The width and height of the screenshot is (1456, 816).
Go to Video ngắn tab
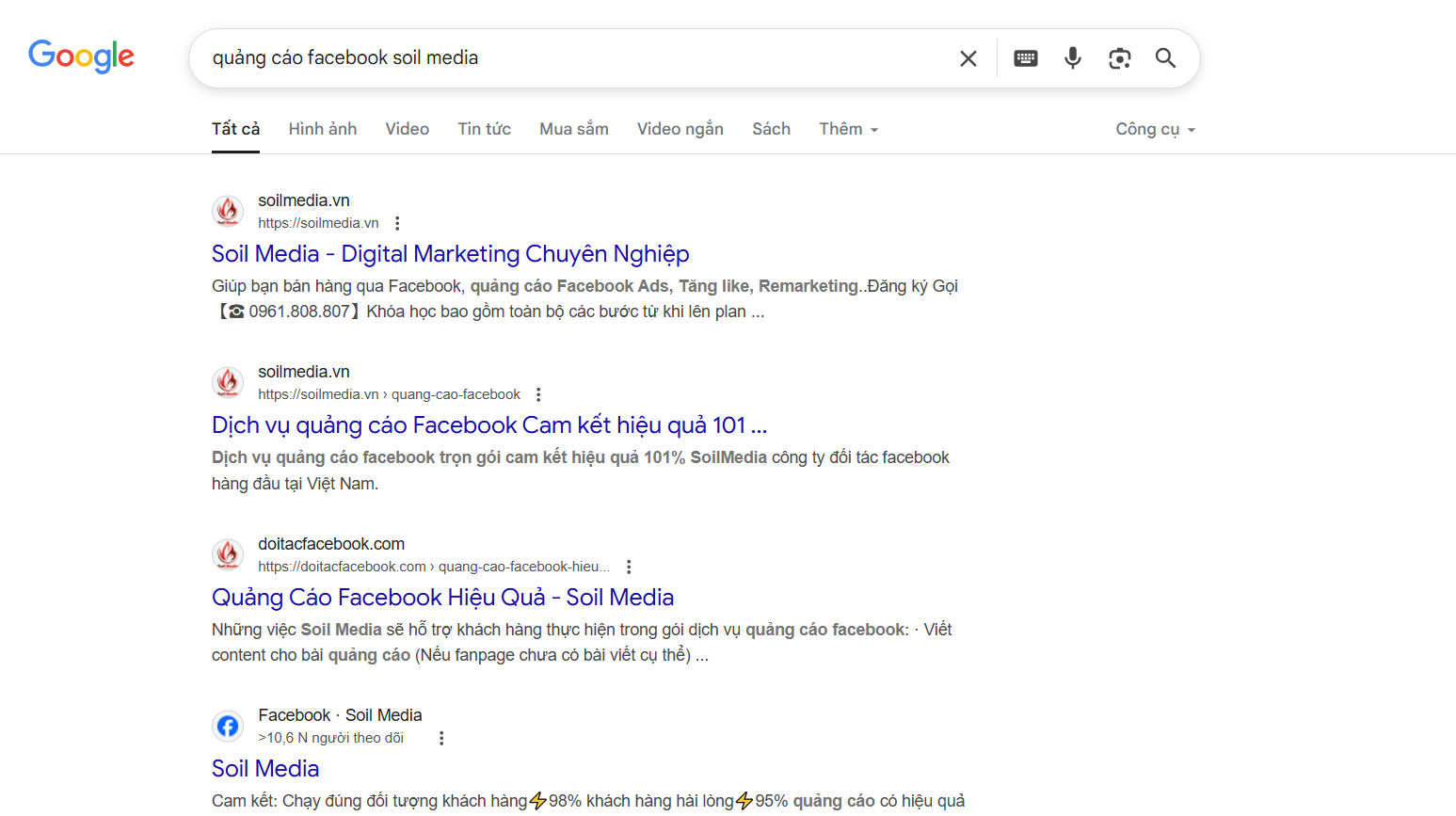click(680, 129)
